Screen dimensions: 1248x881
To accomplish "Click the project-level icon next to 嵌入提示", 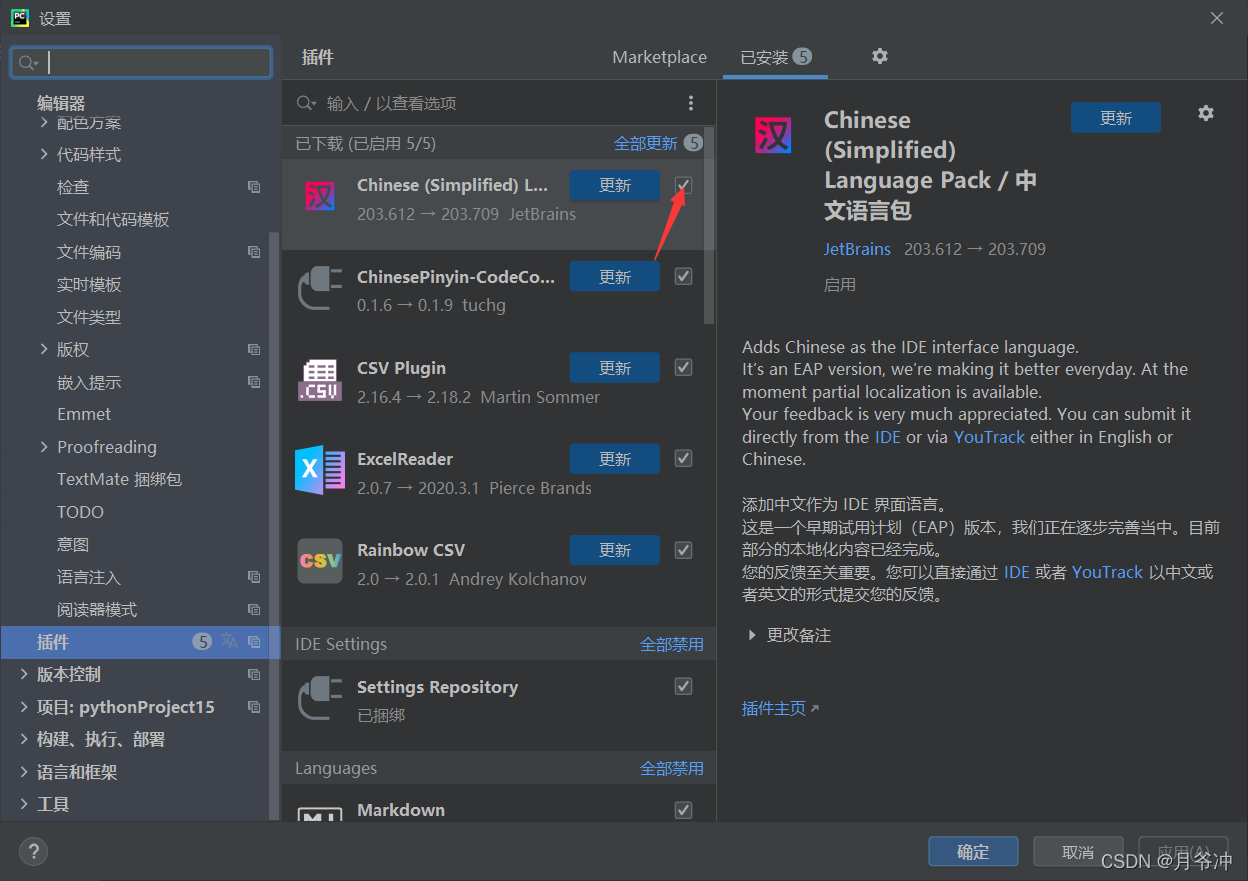I will tap(254, 382).
